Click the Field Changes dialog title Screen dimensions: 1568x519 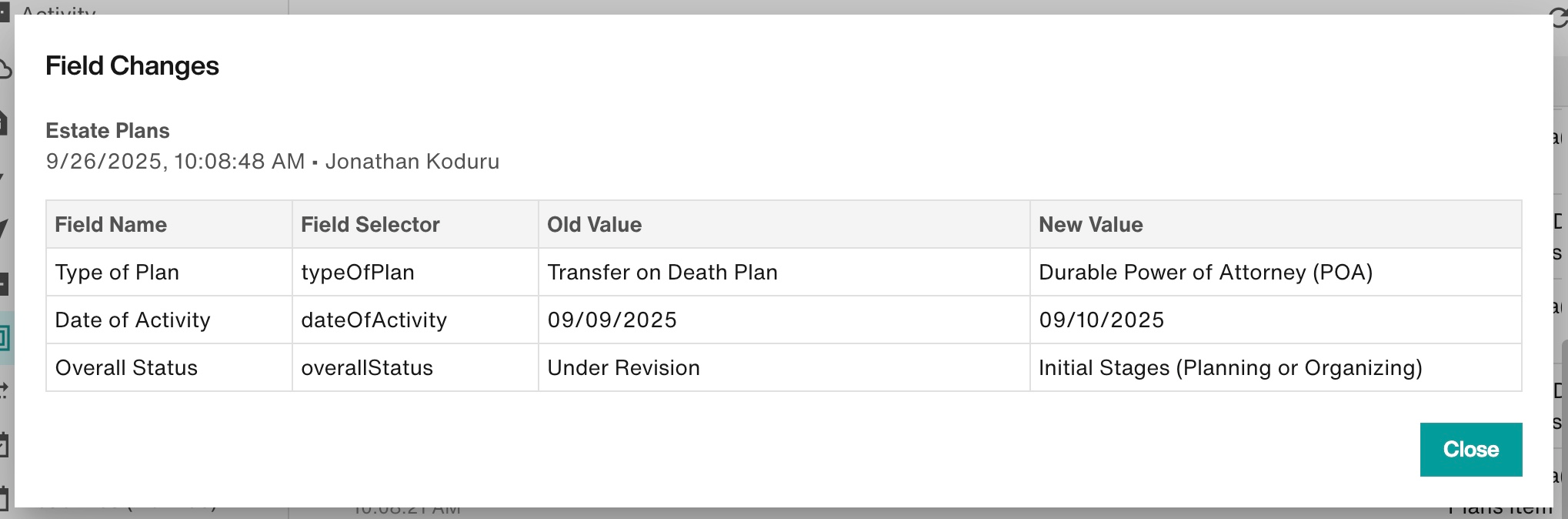click(x=132, y=66)
